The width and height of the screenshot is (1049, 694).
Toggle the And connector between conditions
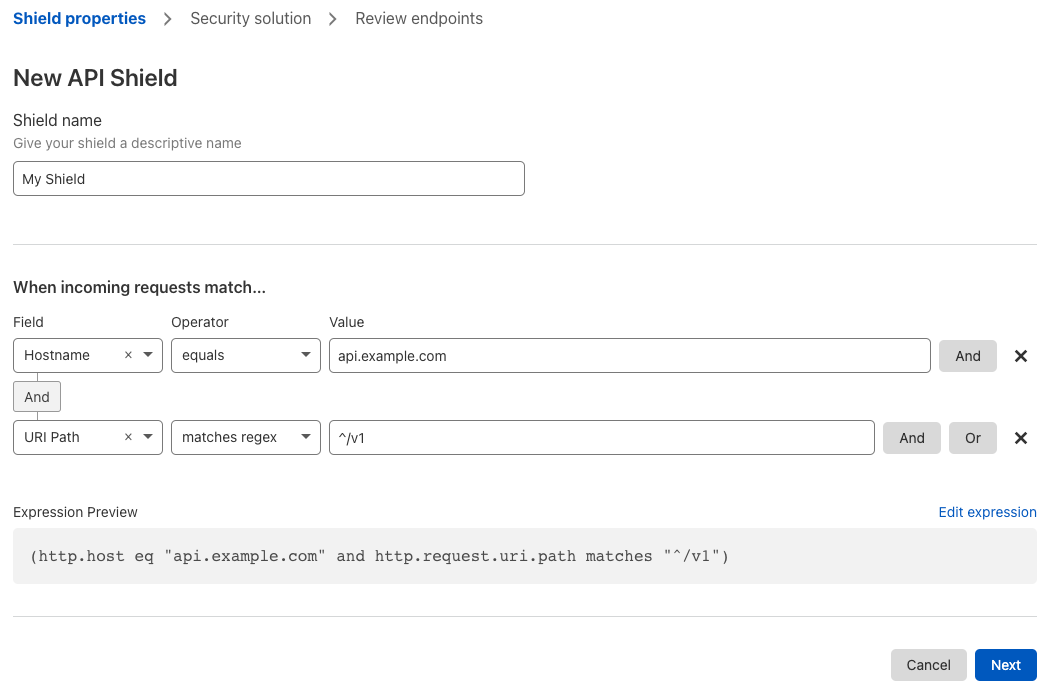click(x=36, y=396)
